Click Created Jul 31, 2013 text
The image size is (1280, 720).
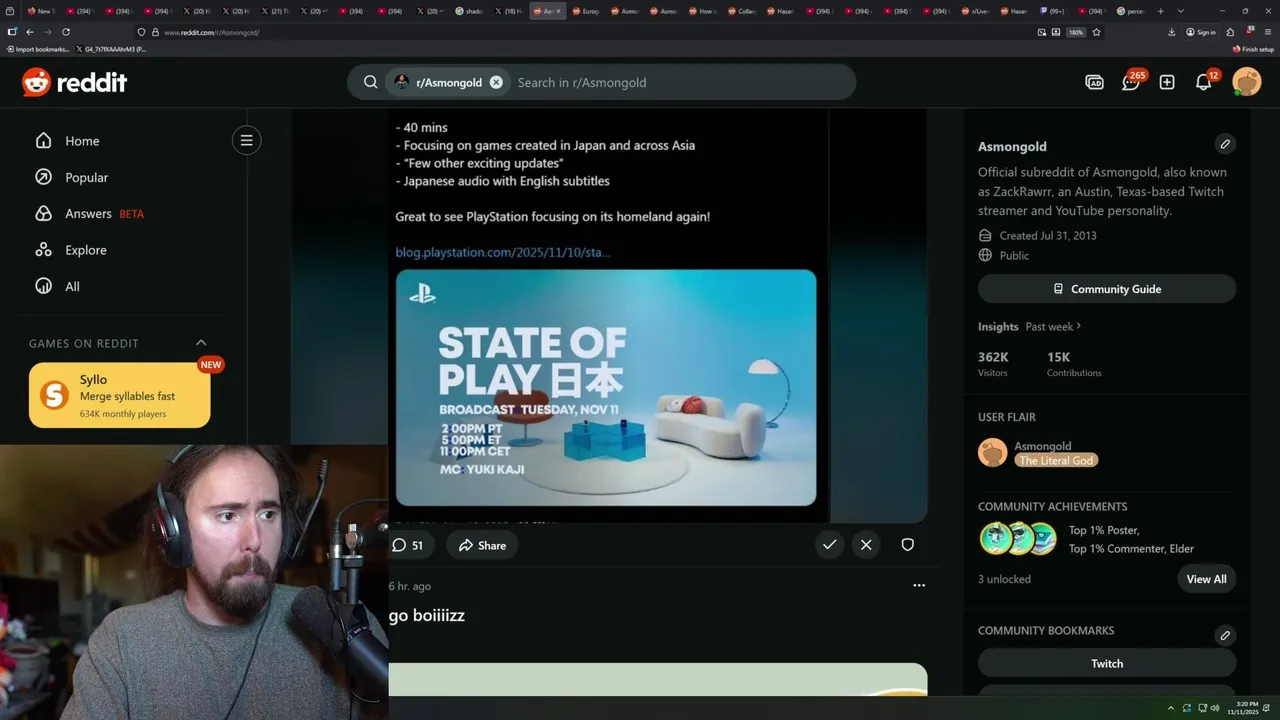[x=1048, y=235]
